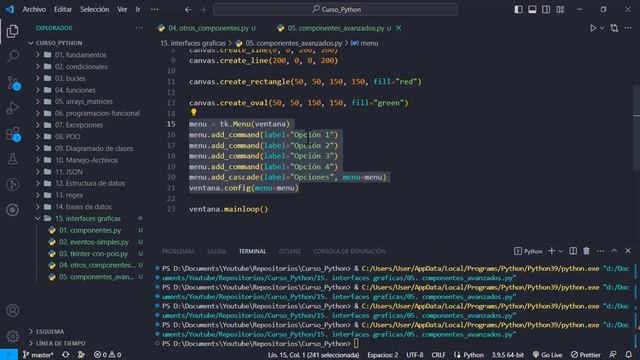Switch to GITLENS panel tab
Viewport: 640px width, 360px height.
289,251
